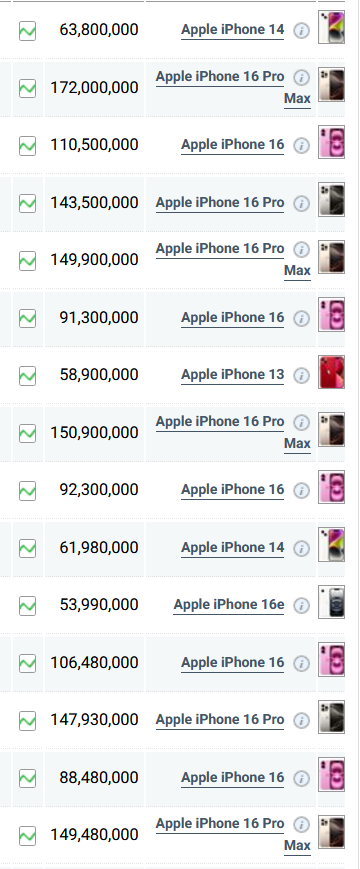Click chart icon next to 172,000,000 price
Viewport: 360px width, 869px height.
click(x=27, y=88)
